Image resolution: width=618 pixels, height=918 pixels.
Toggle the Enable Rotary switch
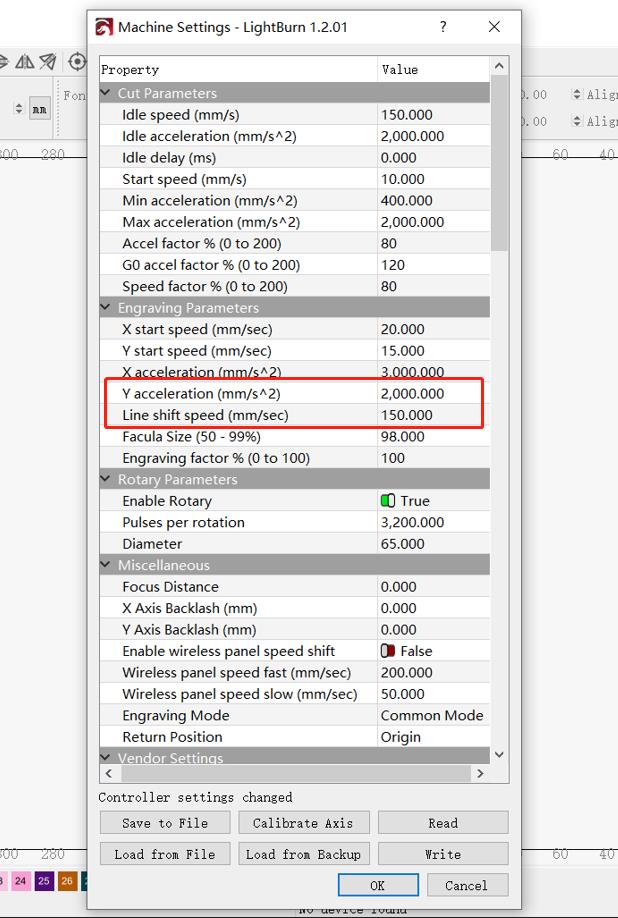pyautogui.click(x=387, y=501)
